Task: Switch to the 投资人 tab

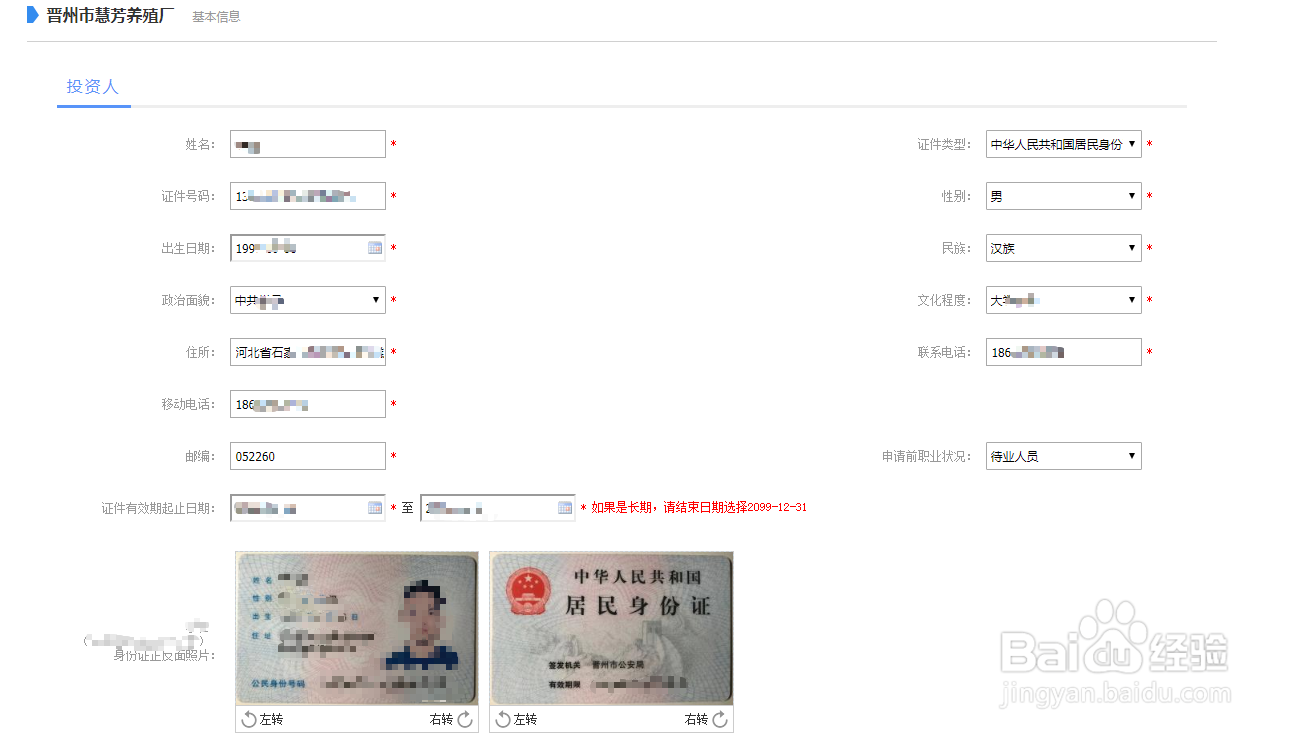Action: pyautogui.click(x=93, y=86)
